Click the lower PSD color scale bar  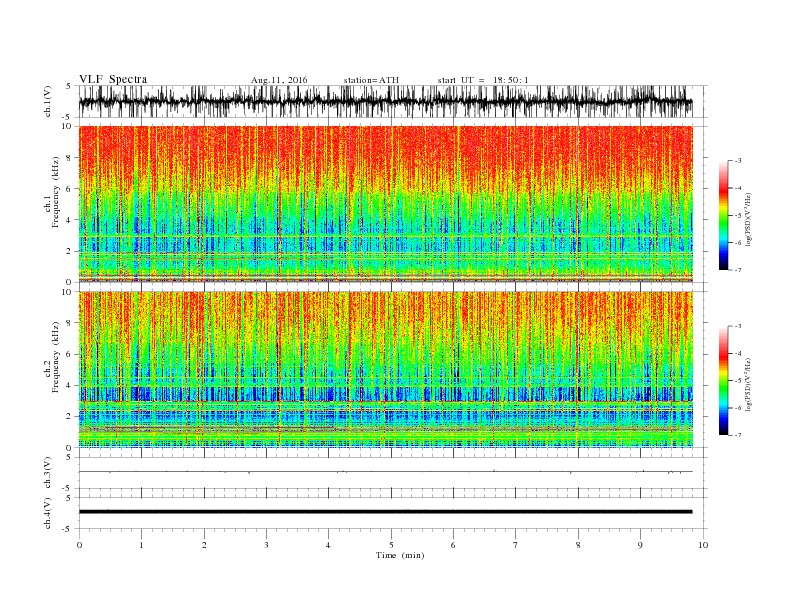tap(723, 381)
